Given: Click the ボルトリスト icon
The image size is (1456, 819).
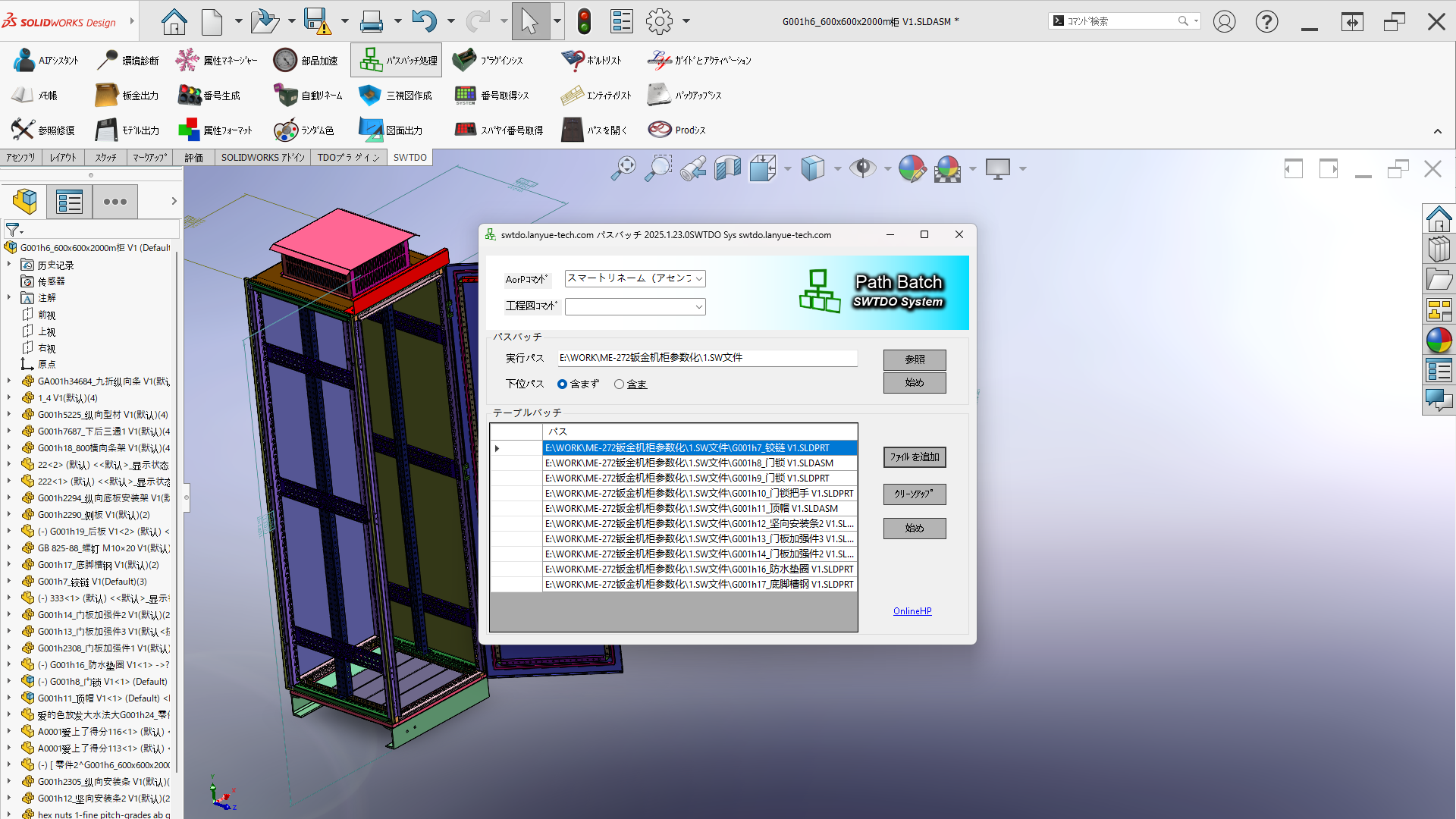Looking at the screenshot, I should pyautogui.click(x=573, y=60).
